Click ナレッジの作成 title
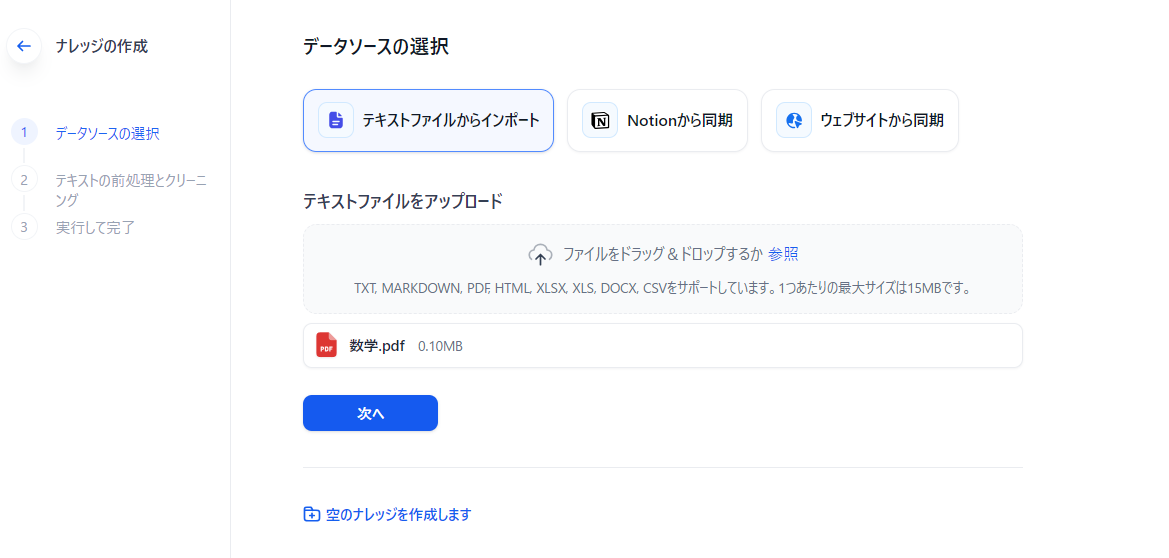Image resolution: width=1169 pixels, height=558 pixels. [x=102, y=46]
